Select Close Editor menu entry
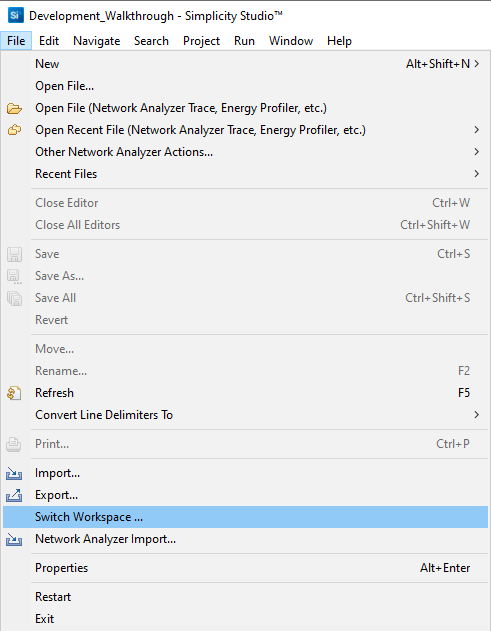Viewport: 491px width, 631px height. [246, 202]
